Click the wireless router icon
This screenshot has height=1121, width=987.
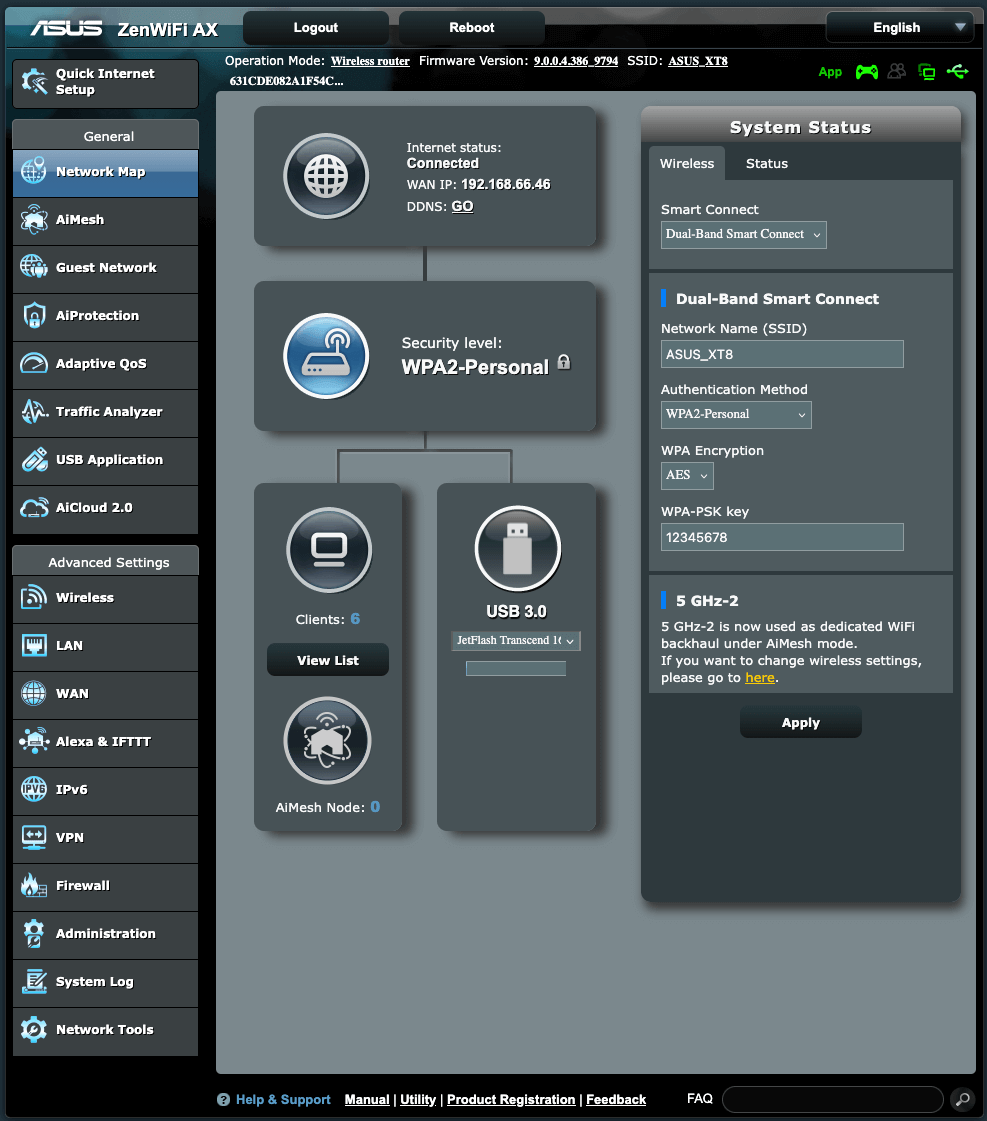[326, 356]
